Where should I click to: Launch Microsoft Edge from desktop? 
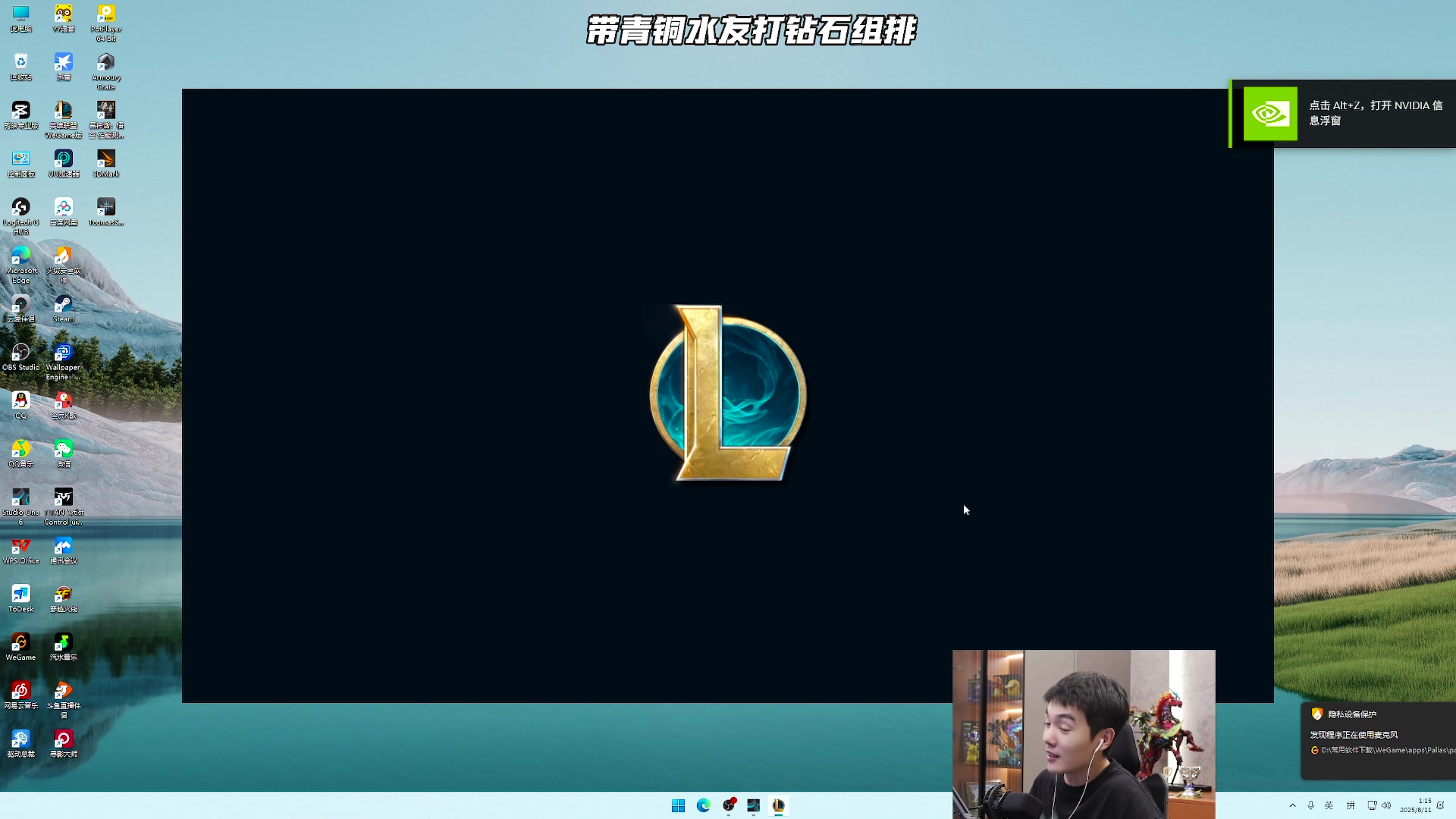(20, 265)
